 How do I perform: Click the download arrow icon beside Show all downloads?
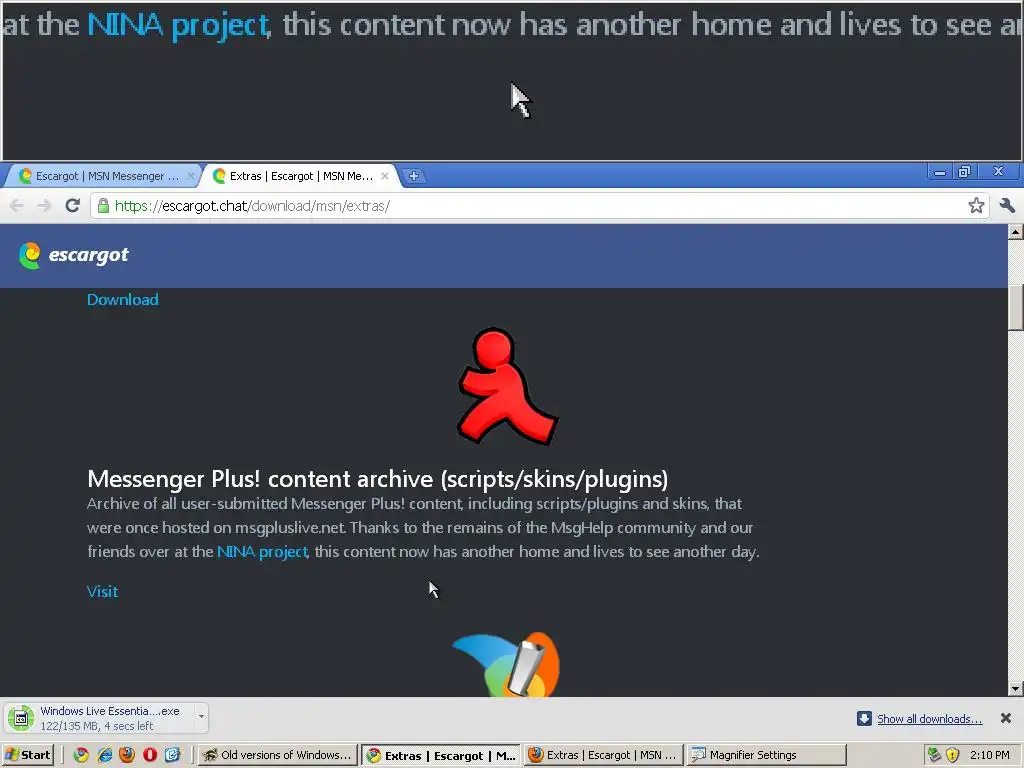tap(864, 718)
